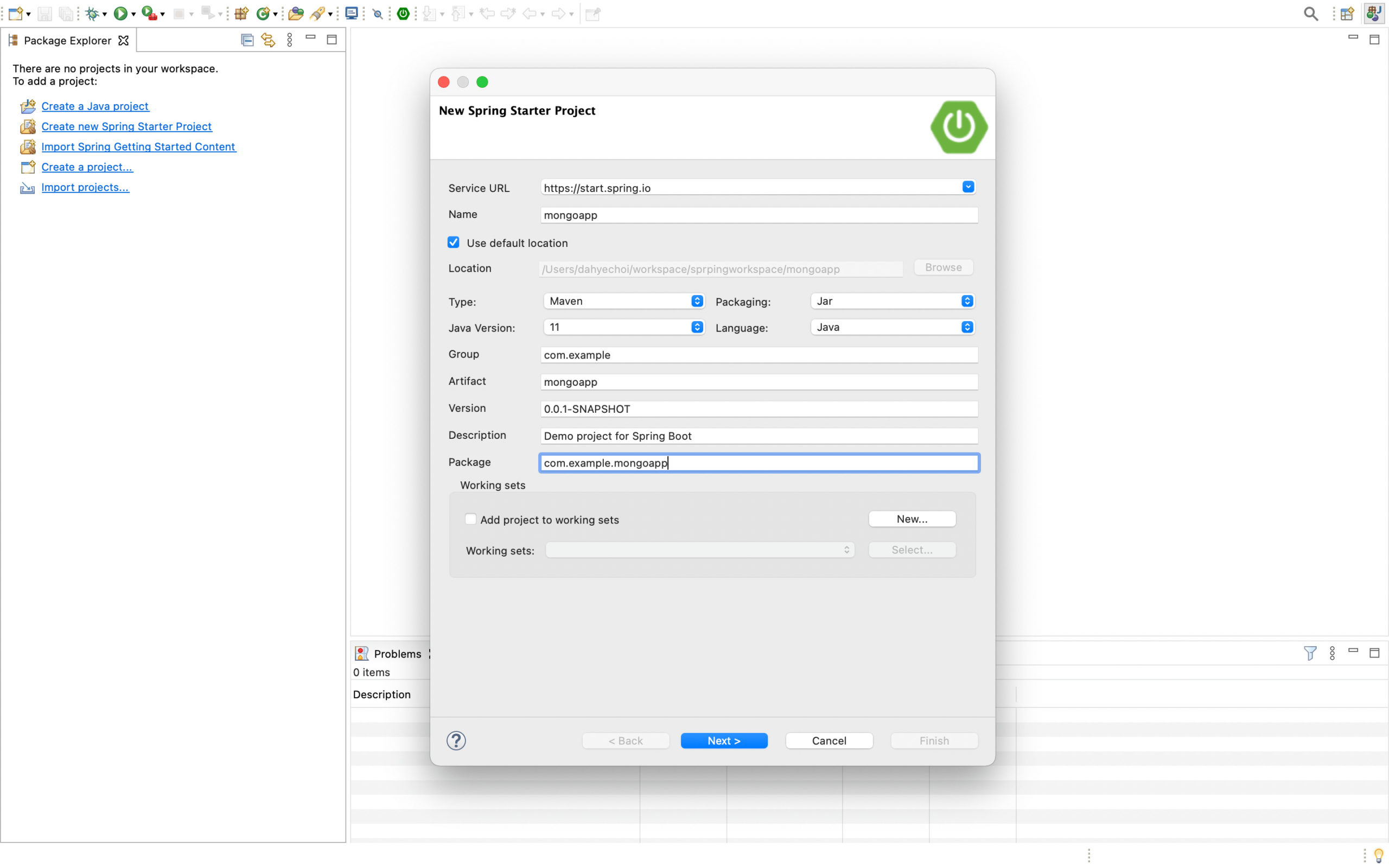
Task: Click the green Run toolbar icon
Action: click(x=120, y=13)
